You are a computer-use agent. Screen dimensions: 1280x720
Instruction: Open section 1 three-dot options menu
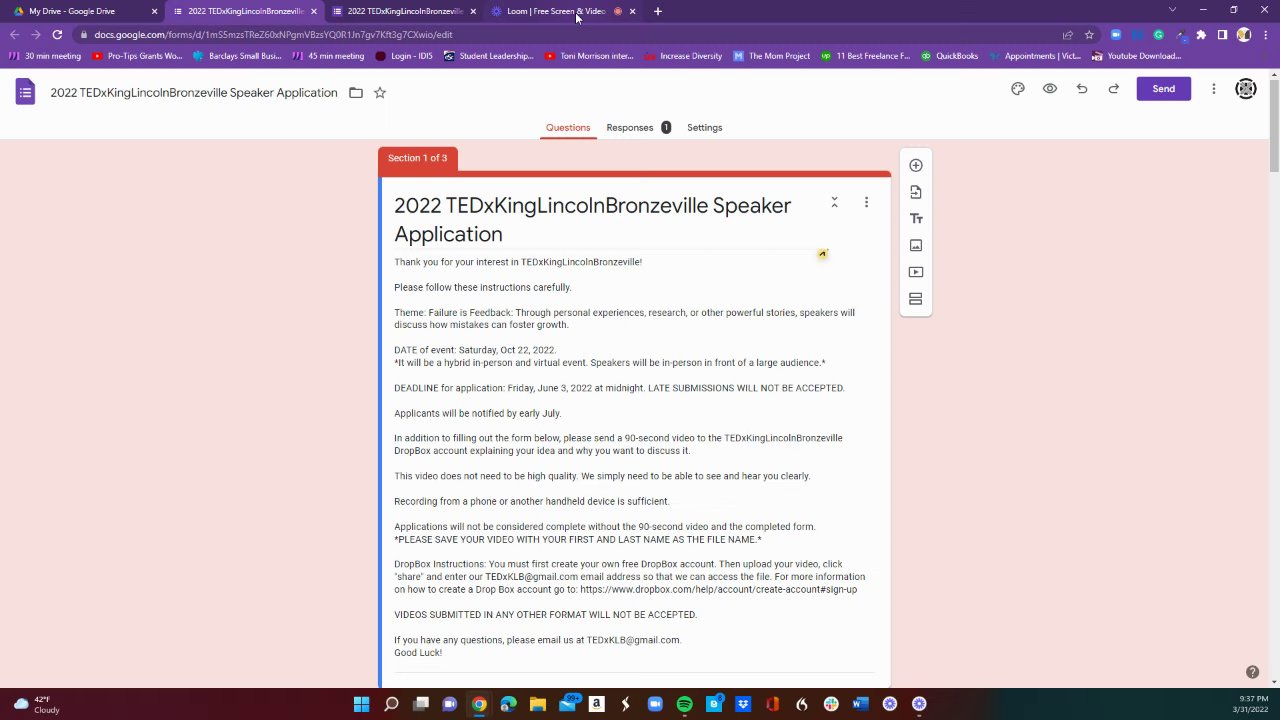point(866,202)
